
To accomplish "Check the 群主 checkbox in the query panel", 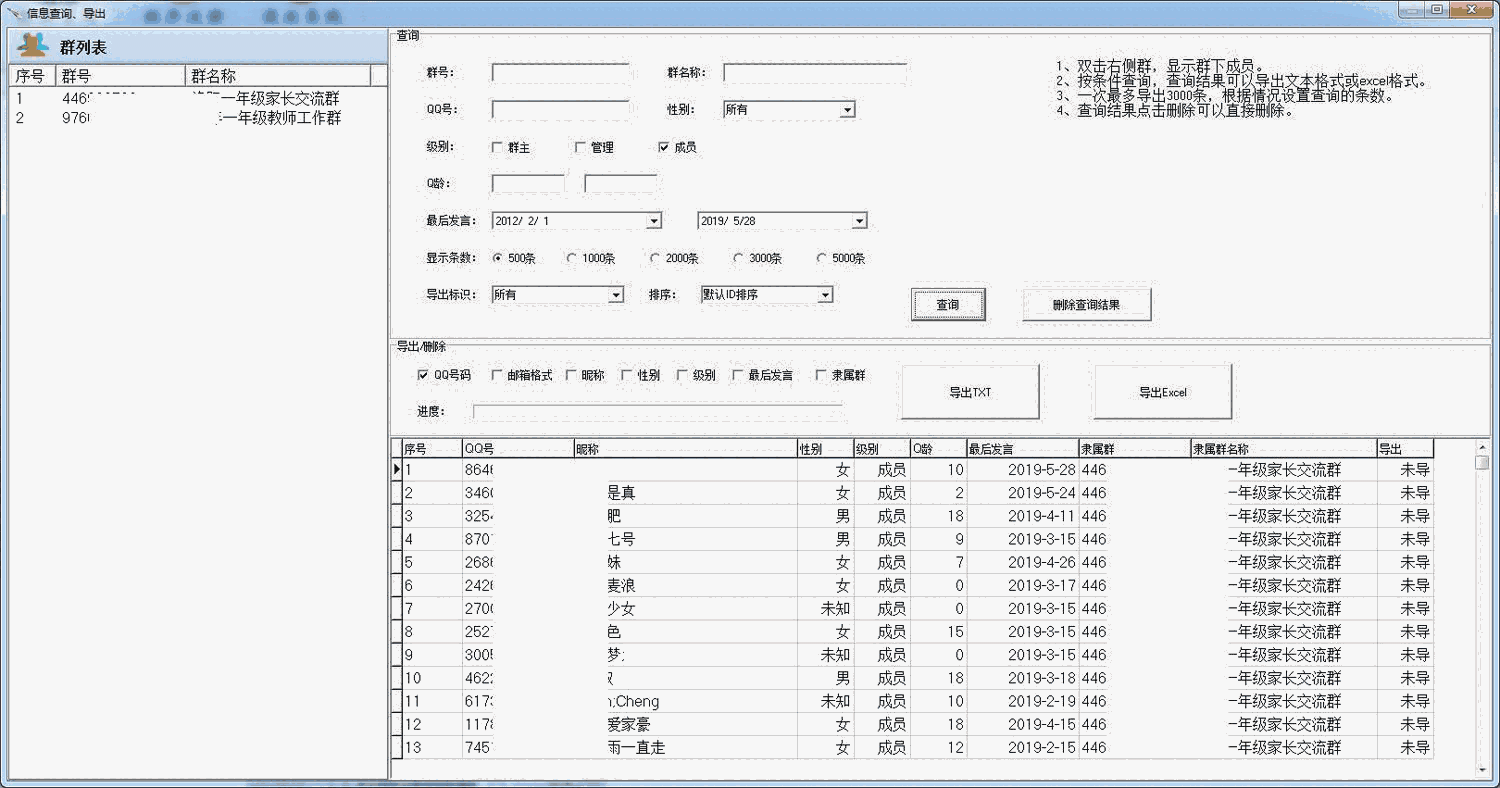I will coord(498,146).
